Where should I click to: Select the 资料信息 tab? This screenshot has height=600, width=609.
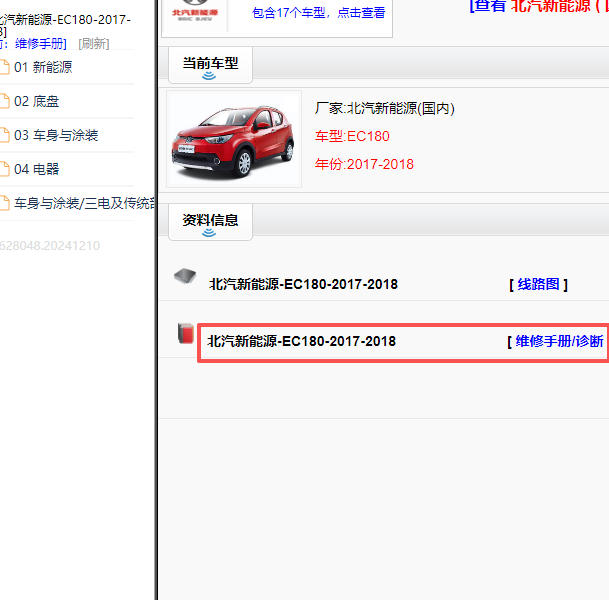click(210, 222)
